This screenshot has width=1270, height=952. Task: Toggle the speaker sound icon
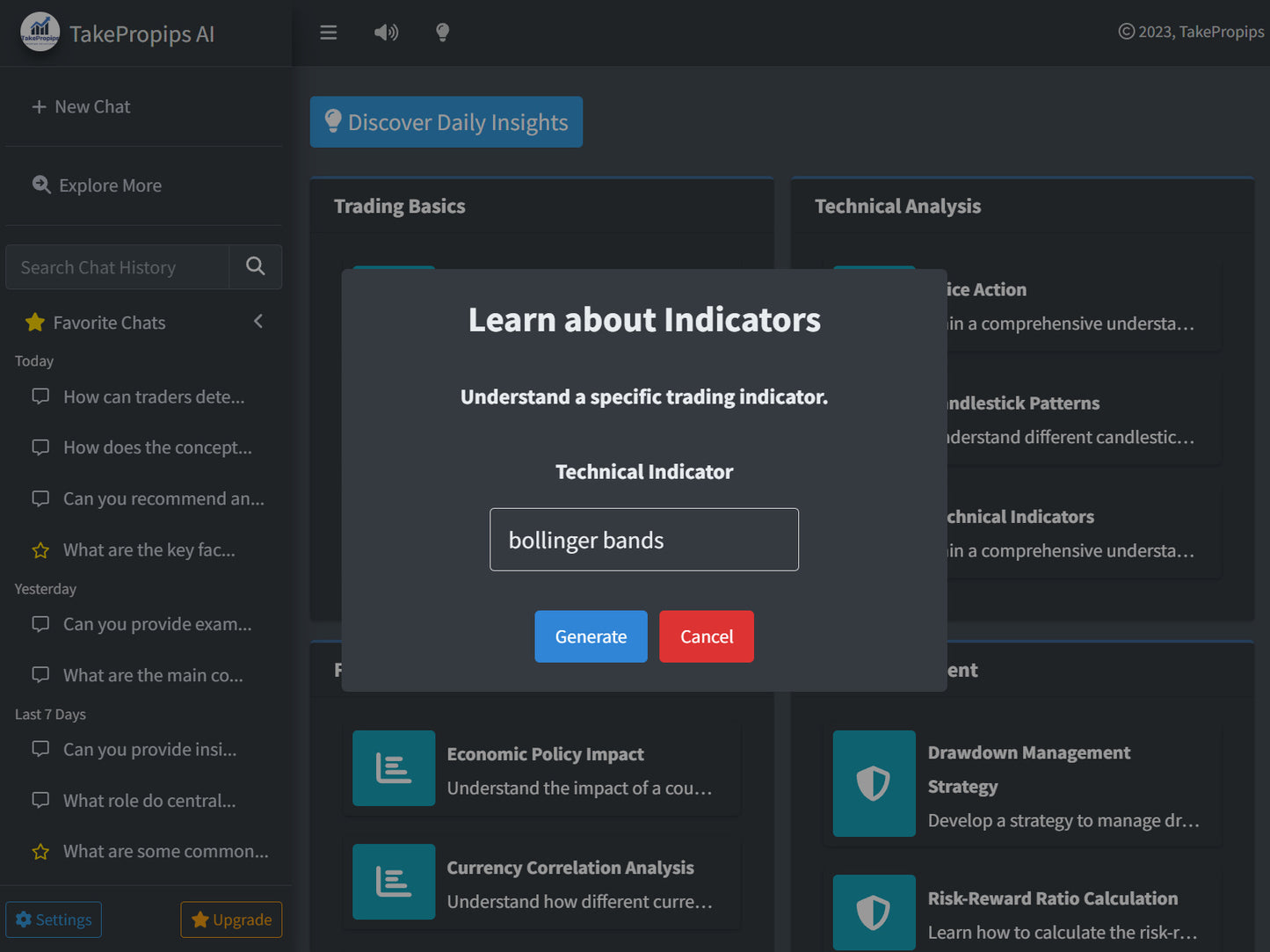pos(386,33)
